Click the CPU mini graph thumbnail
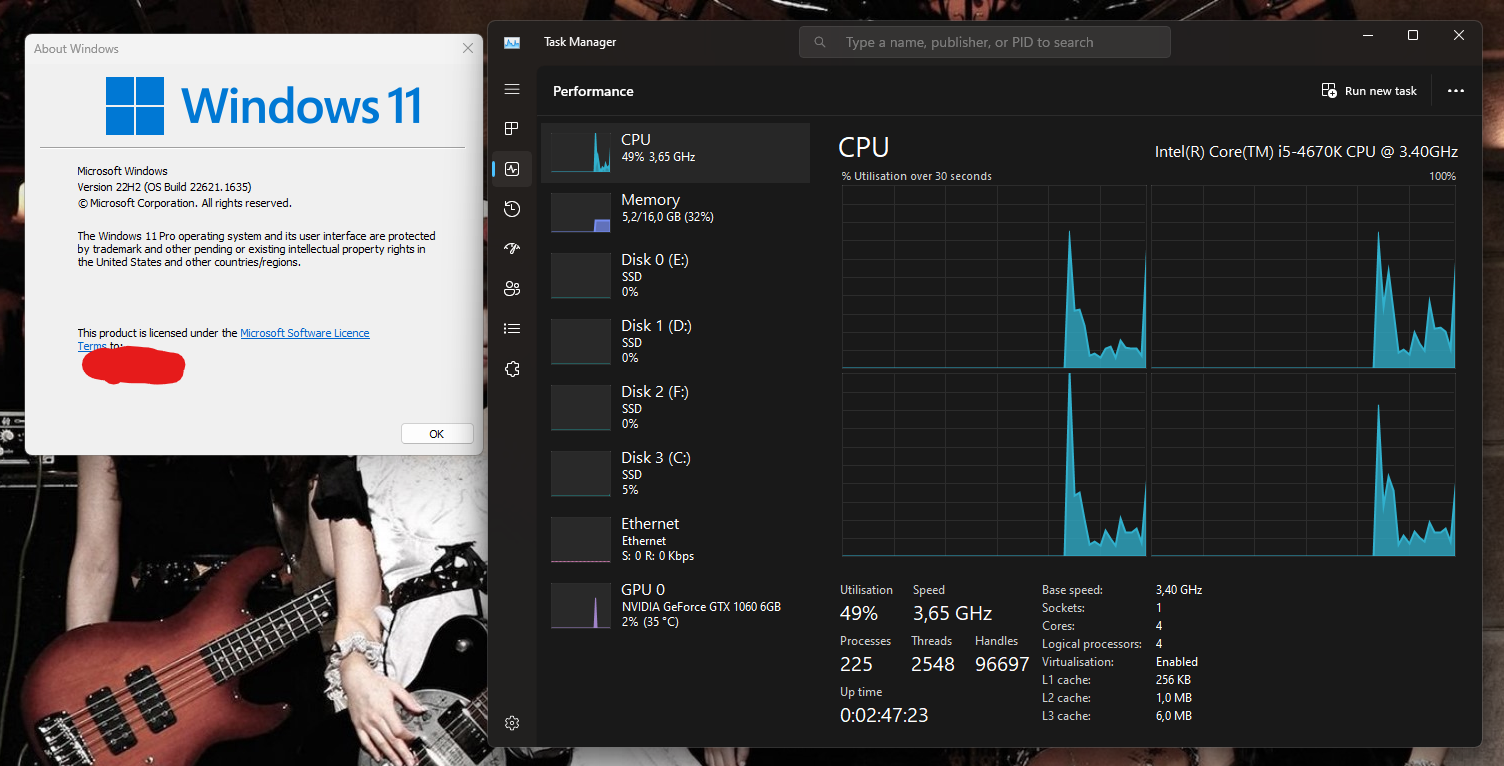The height and width of the screenshot is (766, 1504). point(581,152)
